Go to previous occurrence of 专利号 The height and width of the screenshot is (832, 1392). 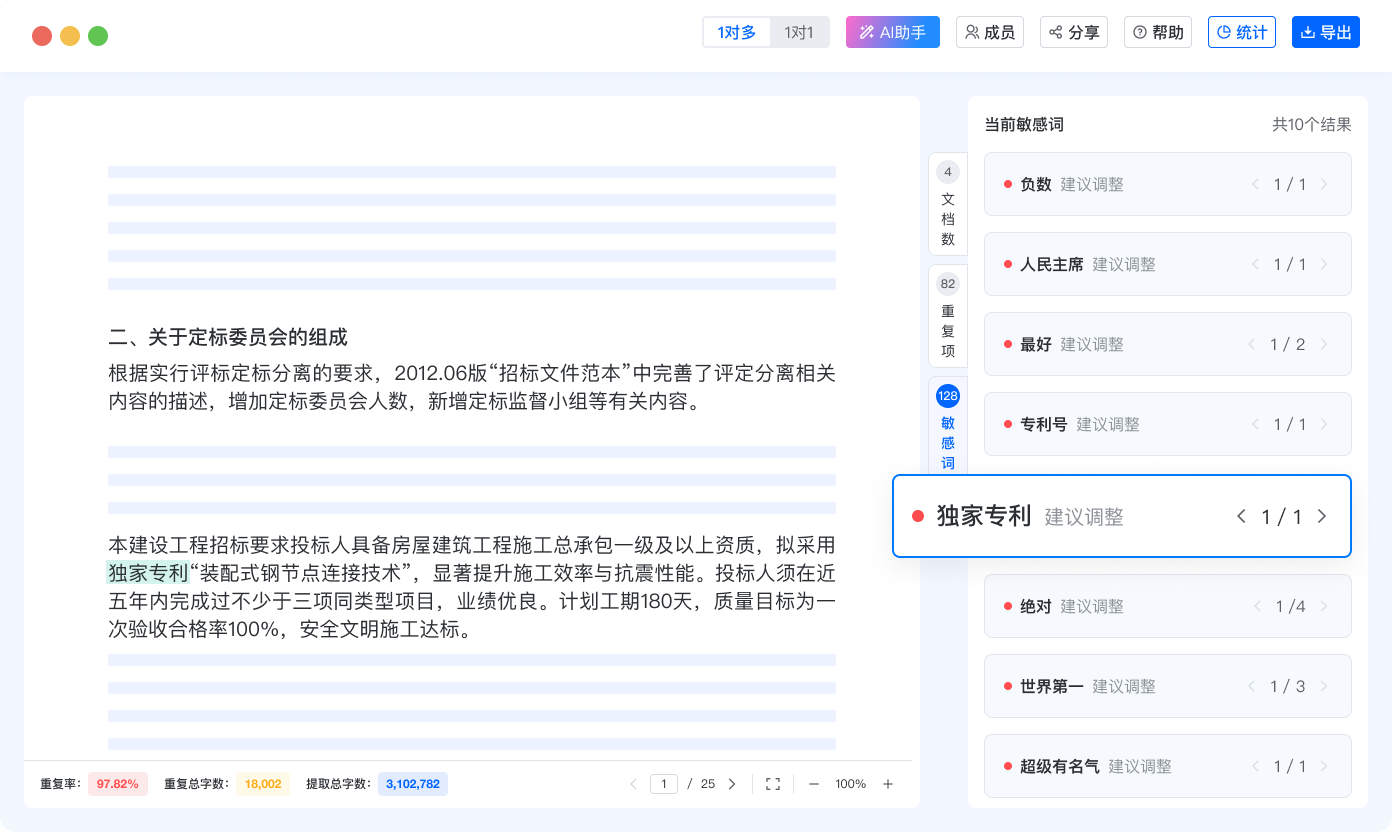(x=1256, y=424)
